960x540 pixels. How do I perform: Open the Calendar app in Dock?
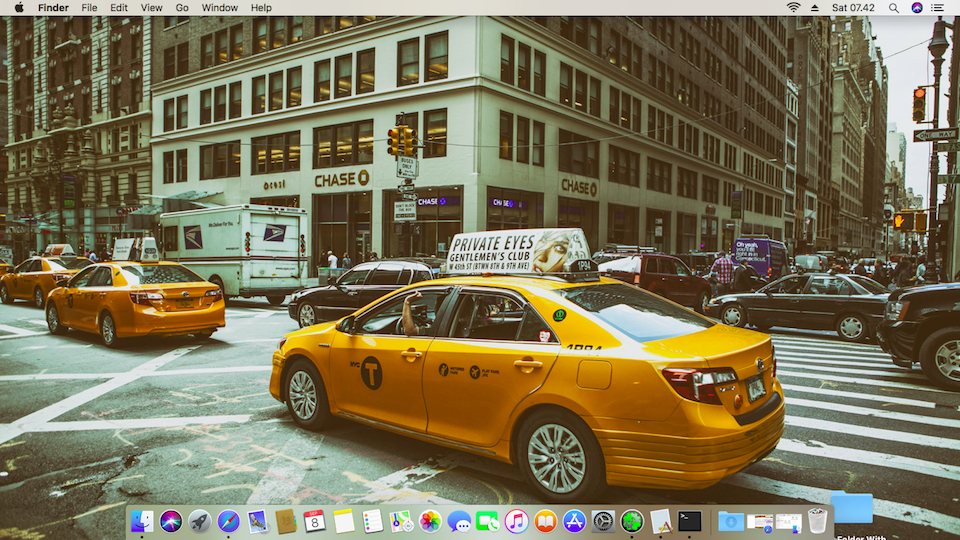[x=315, y=521]
